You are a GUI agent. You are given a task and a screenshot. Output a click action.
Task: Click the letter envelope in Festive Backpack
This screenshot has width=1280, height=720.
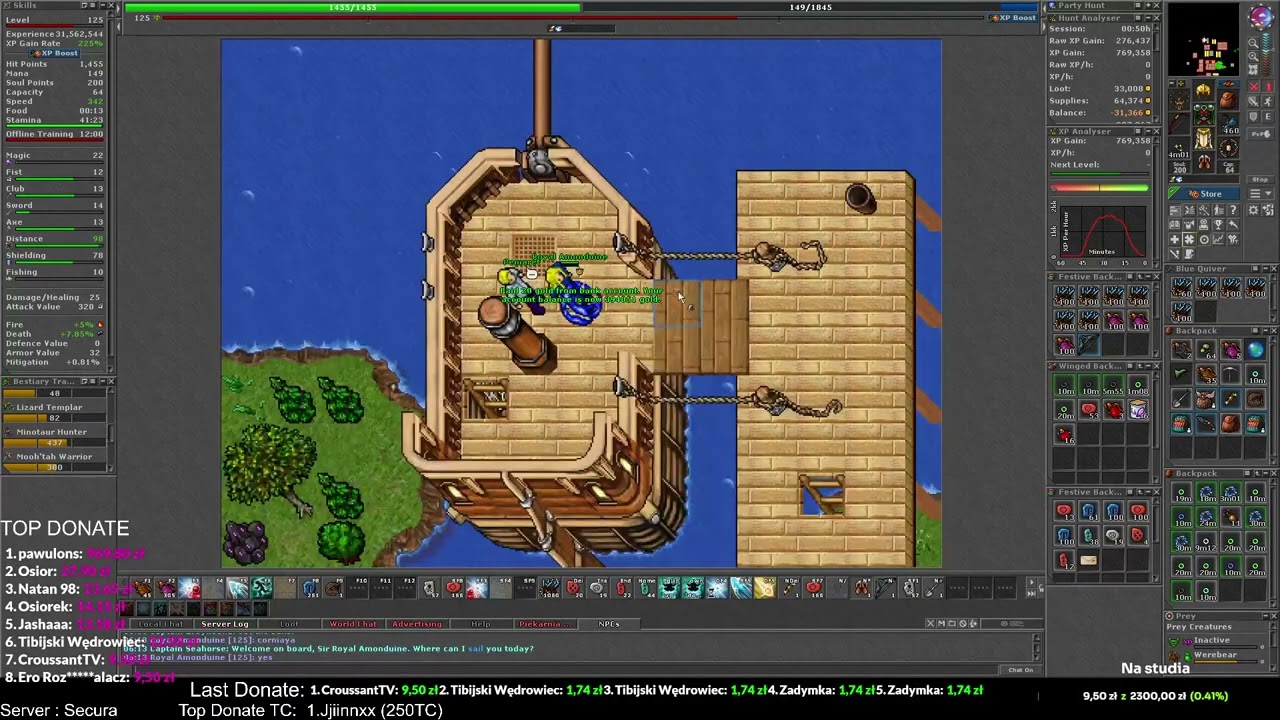tap(1089, 561)
